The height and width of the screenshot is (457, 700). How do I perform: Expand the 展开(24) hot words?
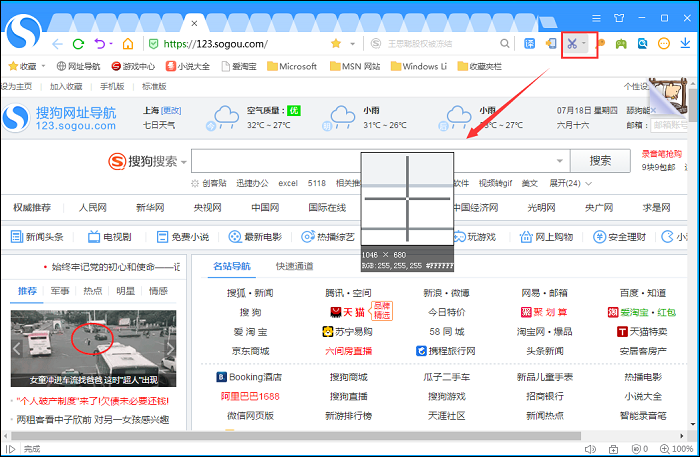point(571,183)
